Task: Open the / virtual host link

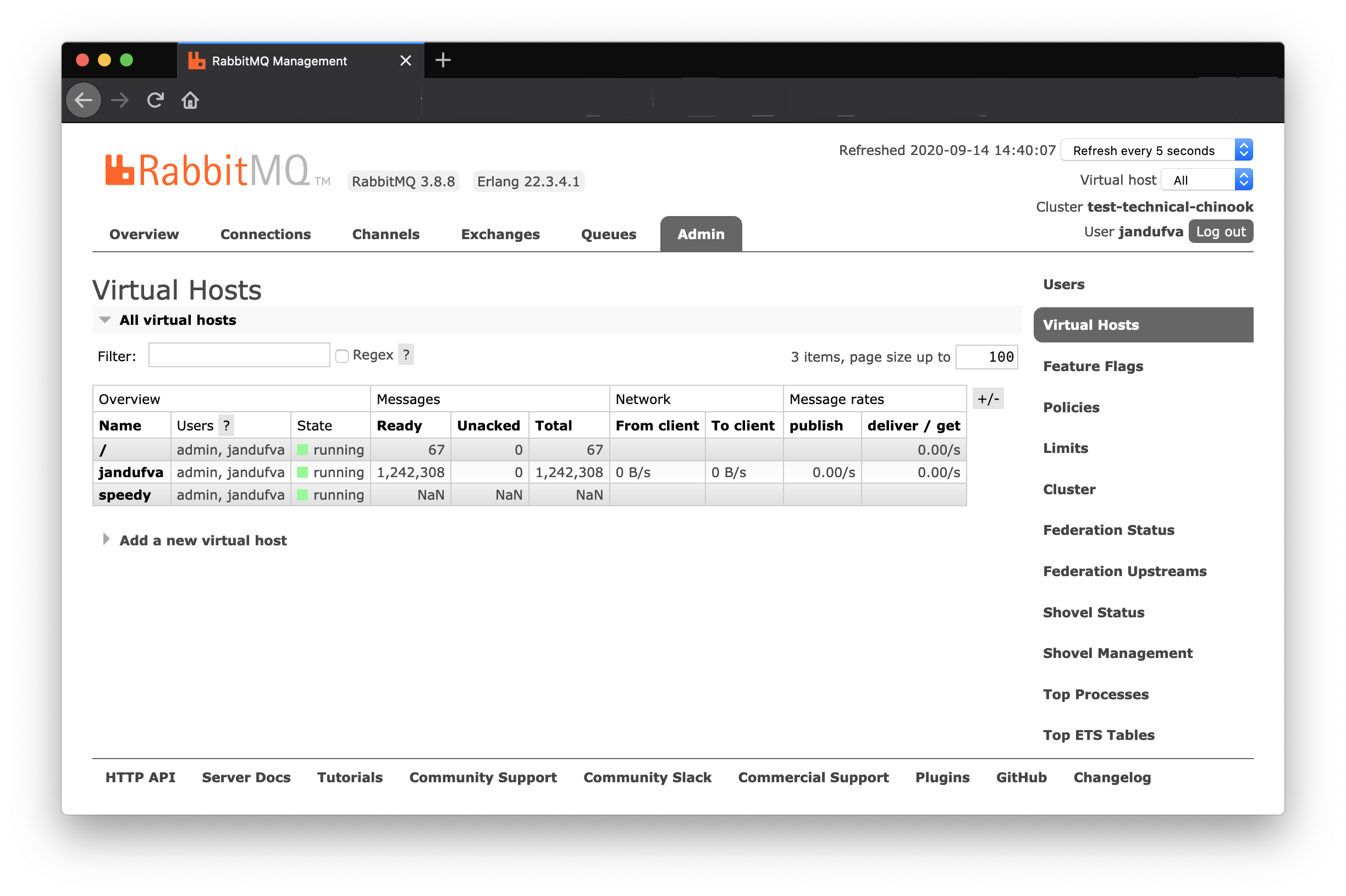Action: click(103, 450)
